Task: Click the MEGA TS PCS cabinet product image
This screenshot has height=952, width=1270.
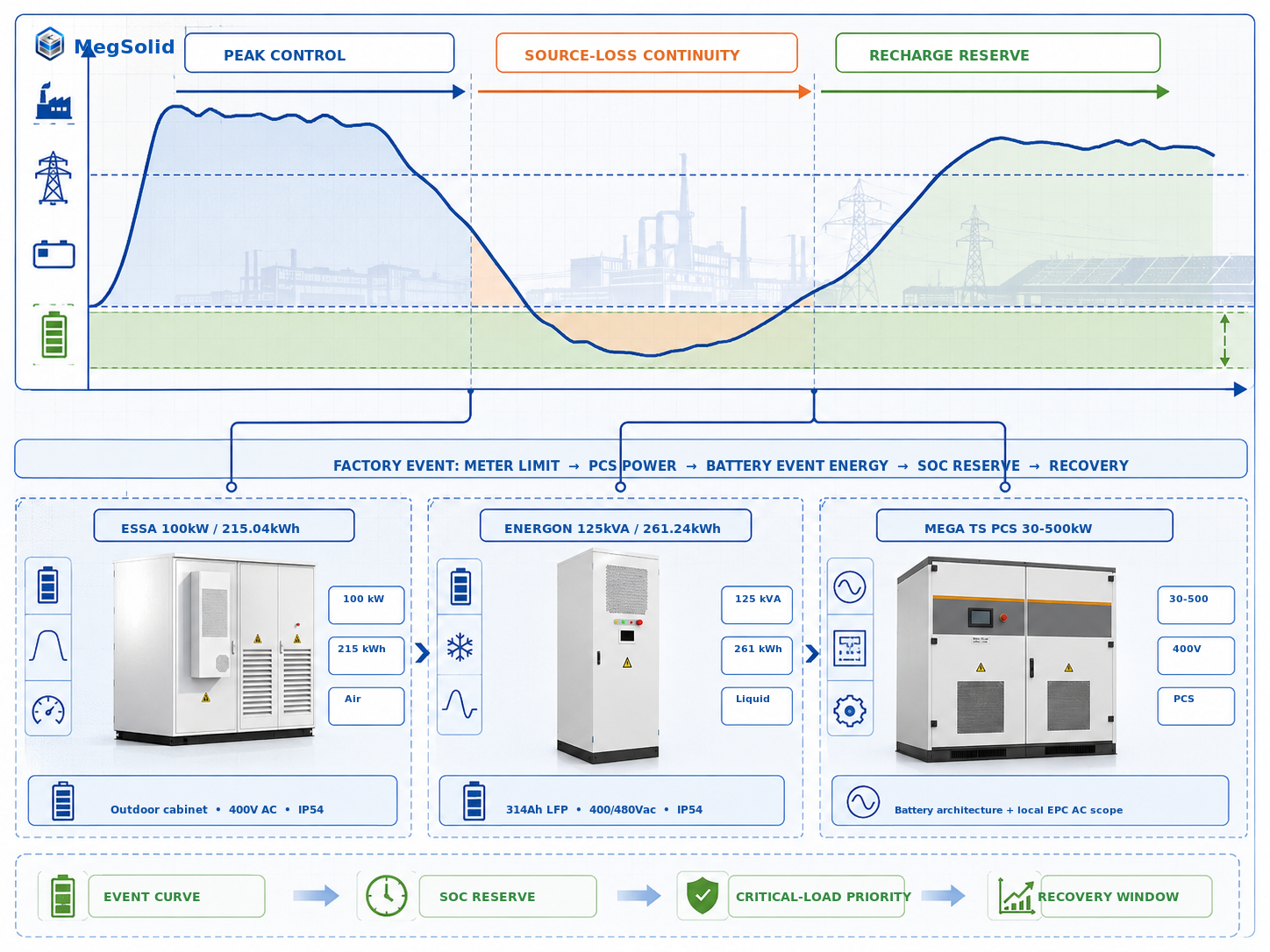Action: pos(1006,658)
